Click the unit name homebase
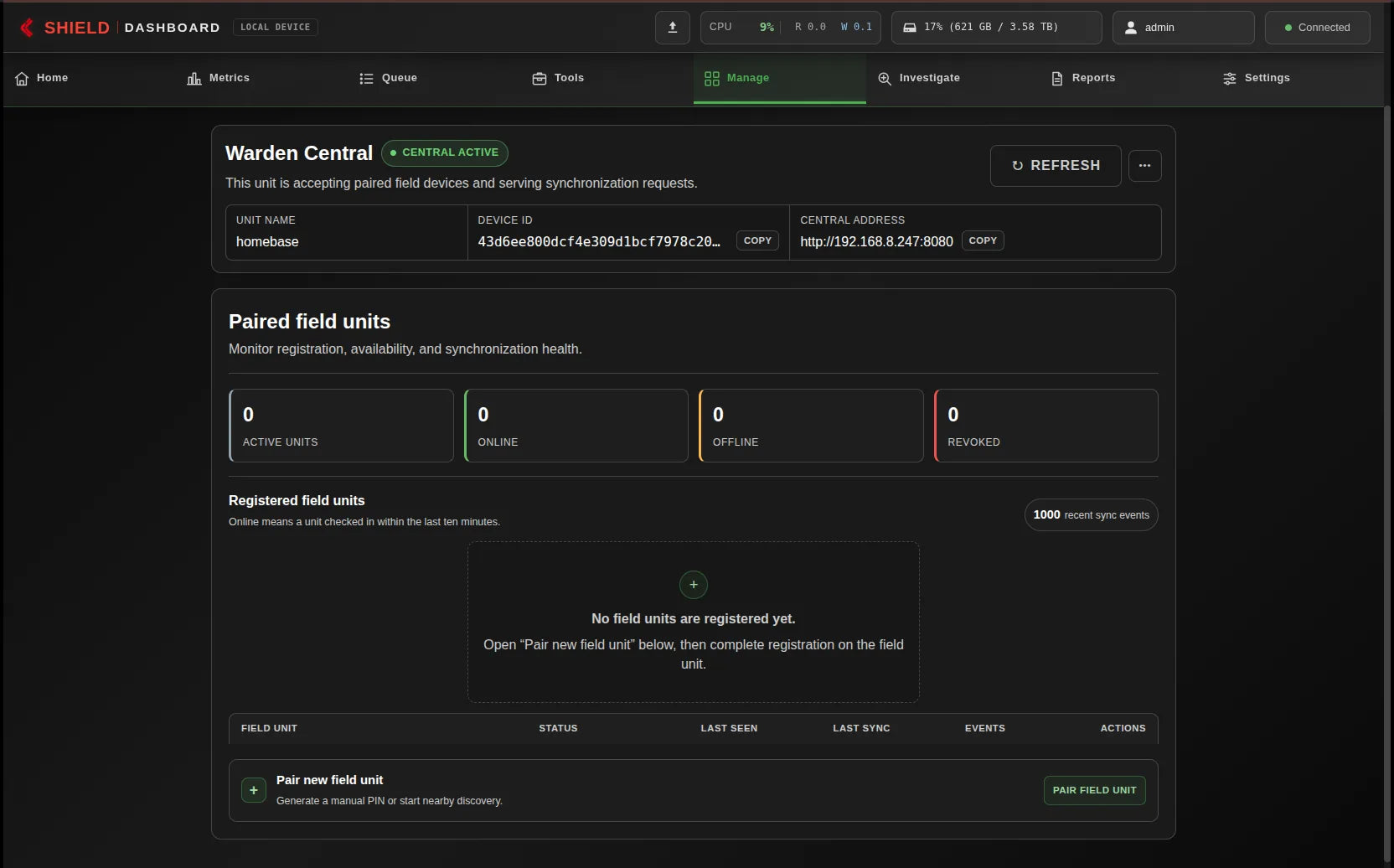Image resolution: width=1394 pixels, height=868 pixels. (267, 242)
